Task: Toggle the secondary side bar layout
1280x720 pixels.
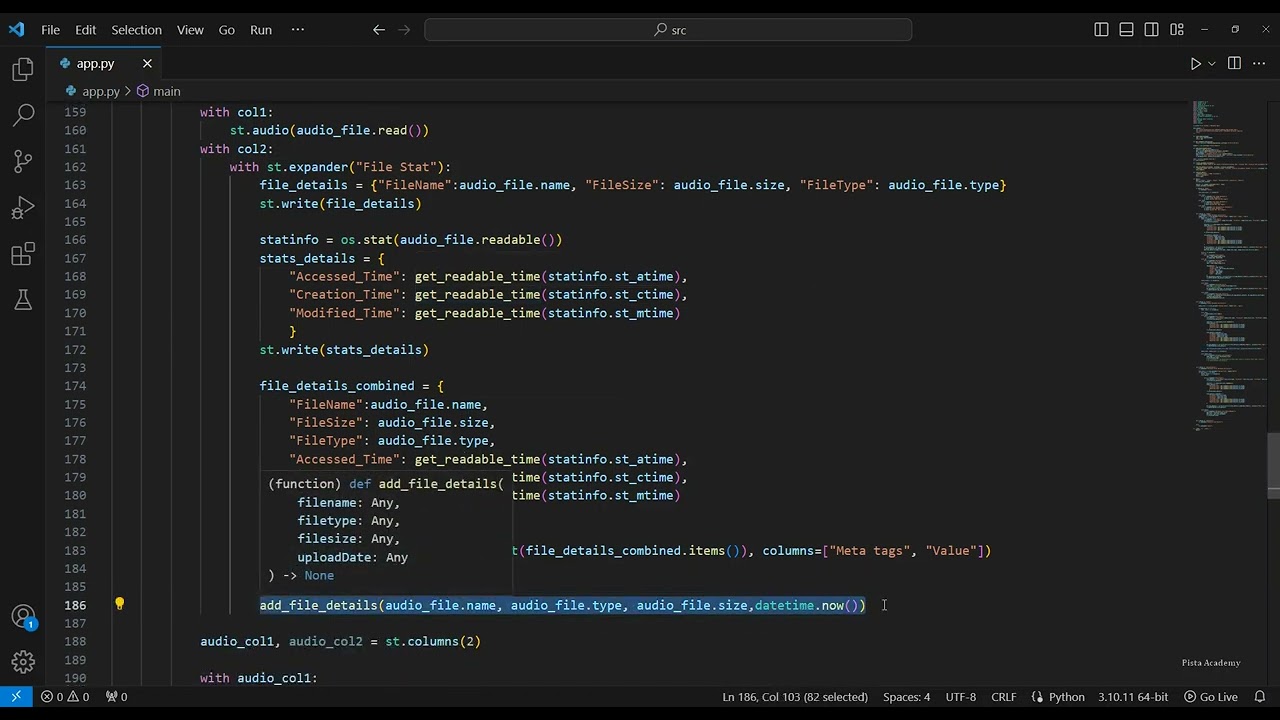Action: point(1151,30)
